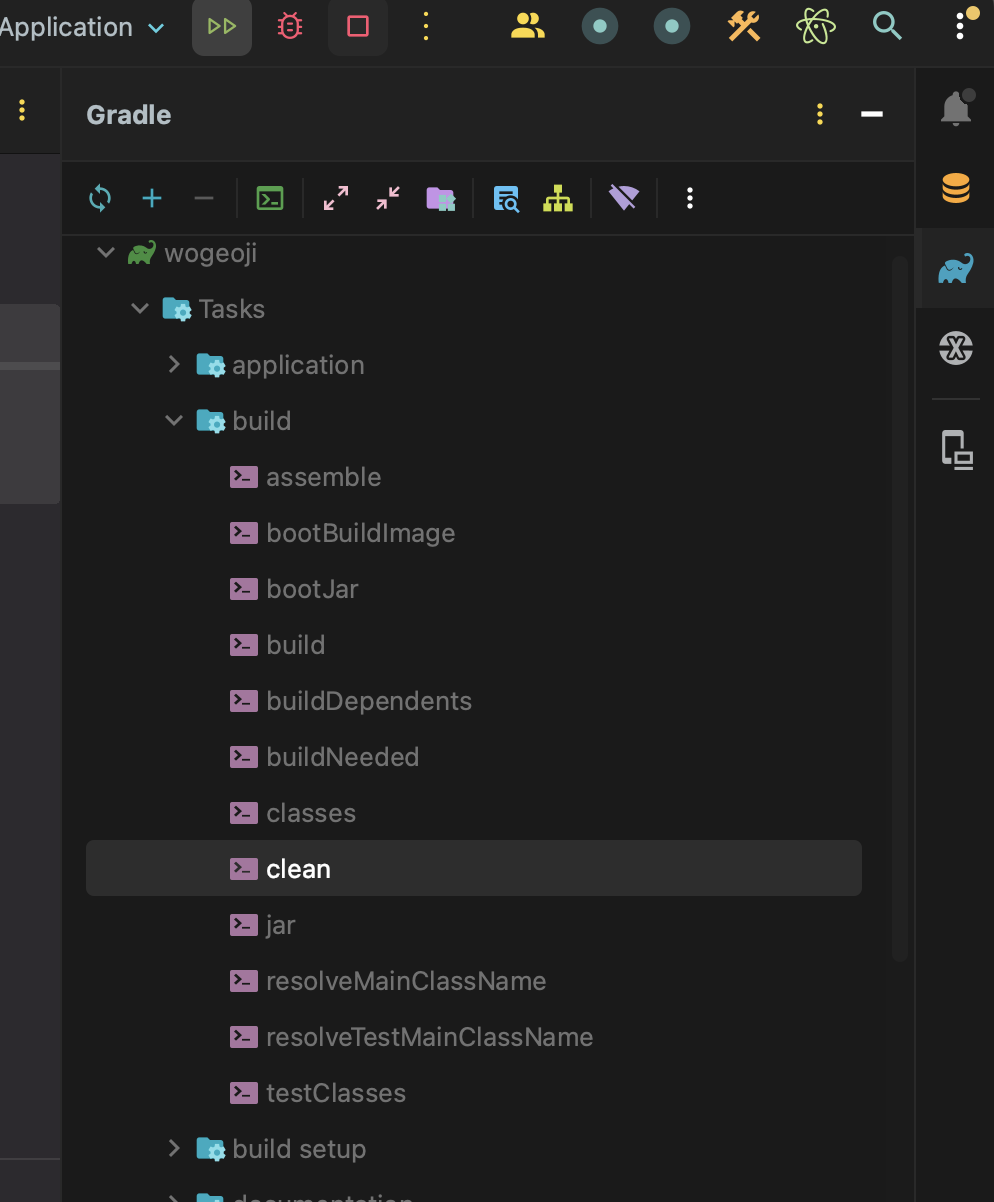Execute Gradle task terminal icon
Screen dimensions: 994x1202
270,199
